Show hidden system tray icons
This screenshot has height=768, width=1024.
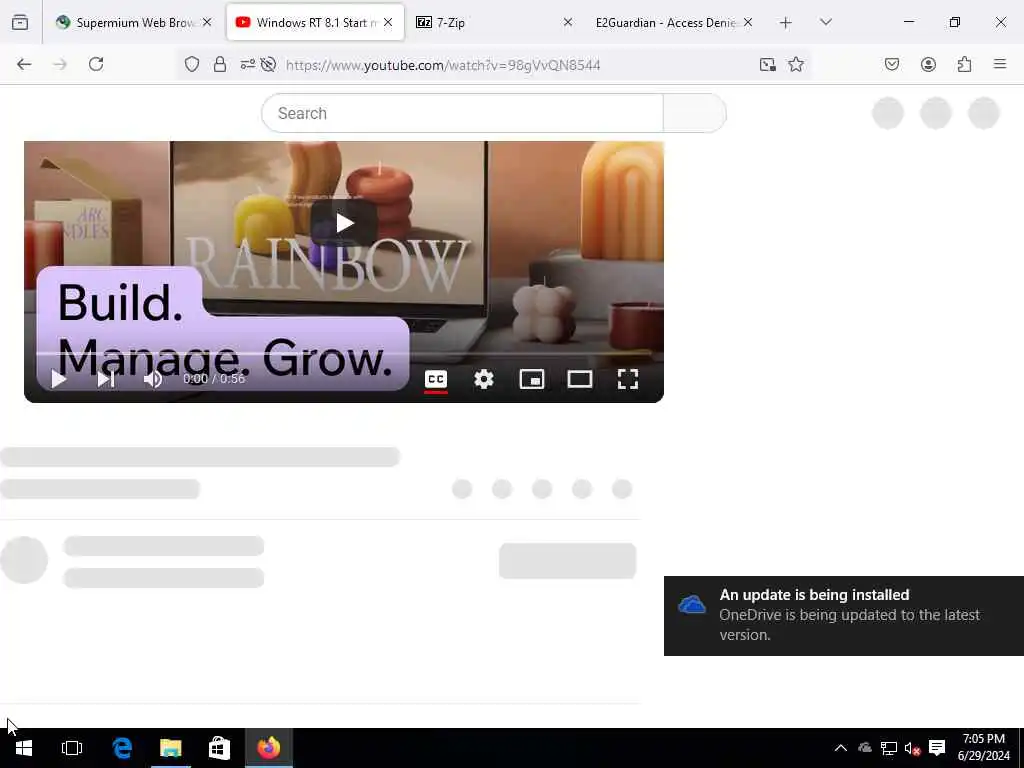coord(840,748)
